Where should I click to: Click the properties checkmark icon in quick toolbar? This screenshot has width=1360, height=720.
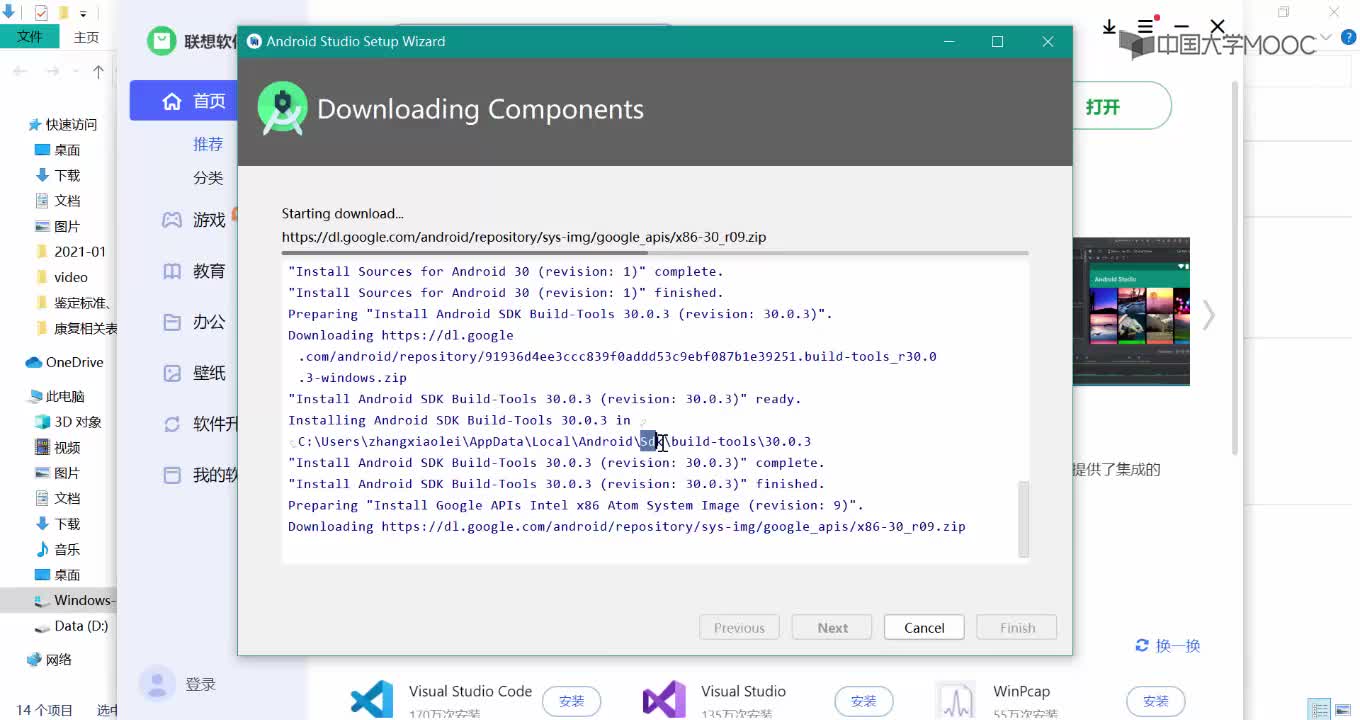coord(41,13)
